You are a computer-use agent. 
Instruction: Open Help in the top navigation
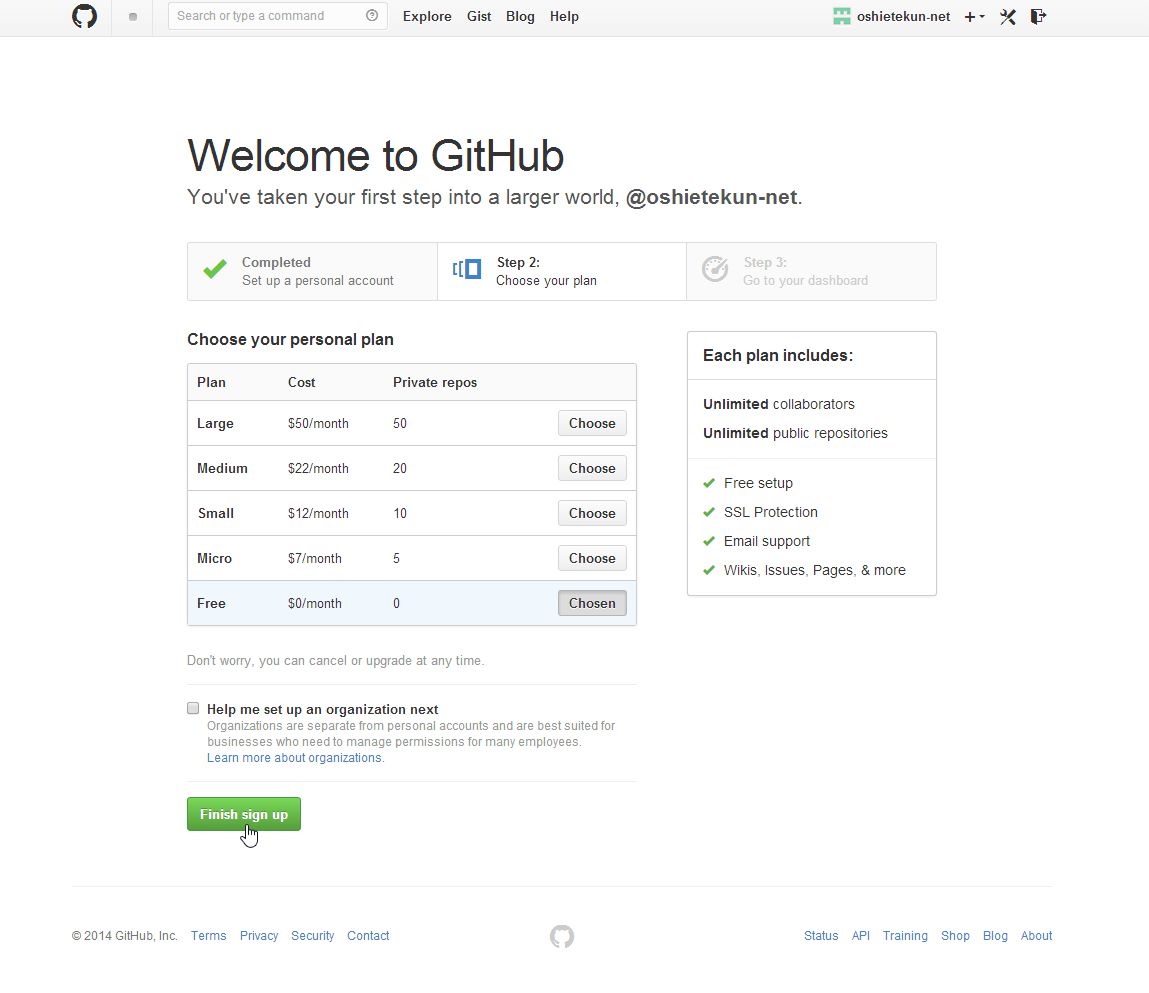[564, 16]
